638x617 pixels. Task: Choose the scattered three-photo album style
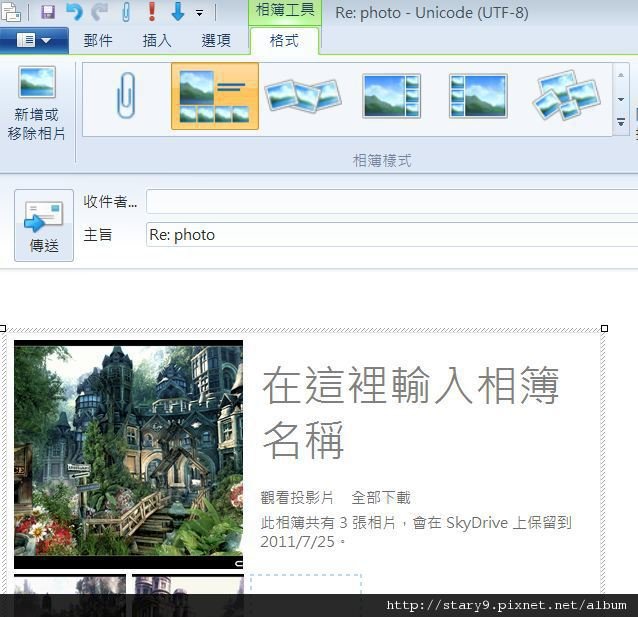point(303,96)
